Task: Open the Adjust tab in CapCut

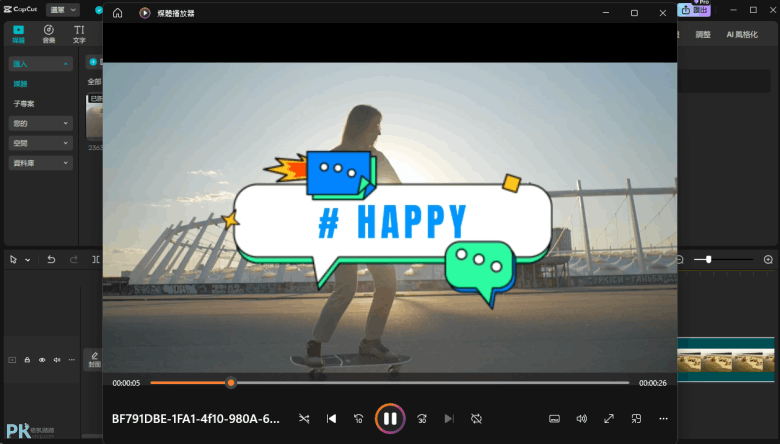Action: (x=703, y=34)
